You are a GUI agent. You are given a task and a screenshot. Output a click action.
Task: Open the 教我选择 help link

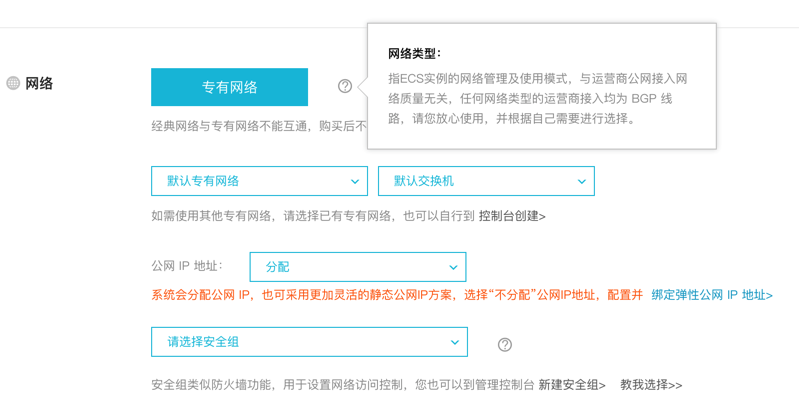pyautogui.click(x=651, y=385)
